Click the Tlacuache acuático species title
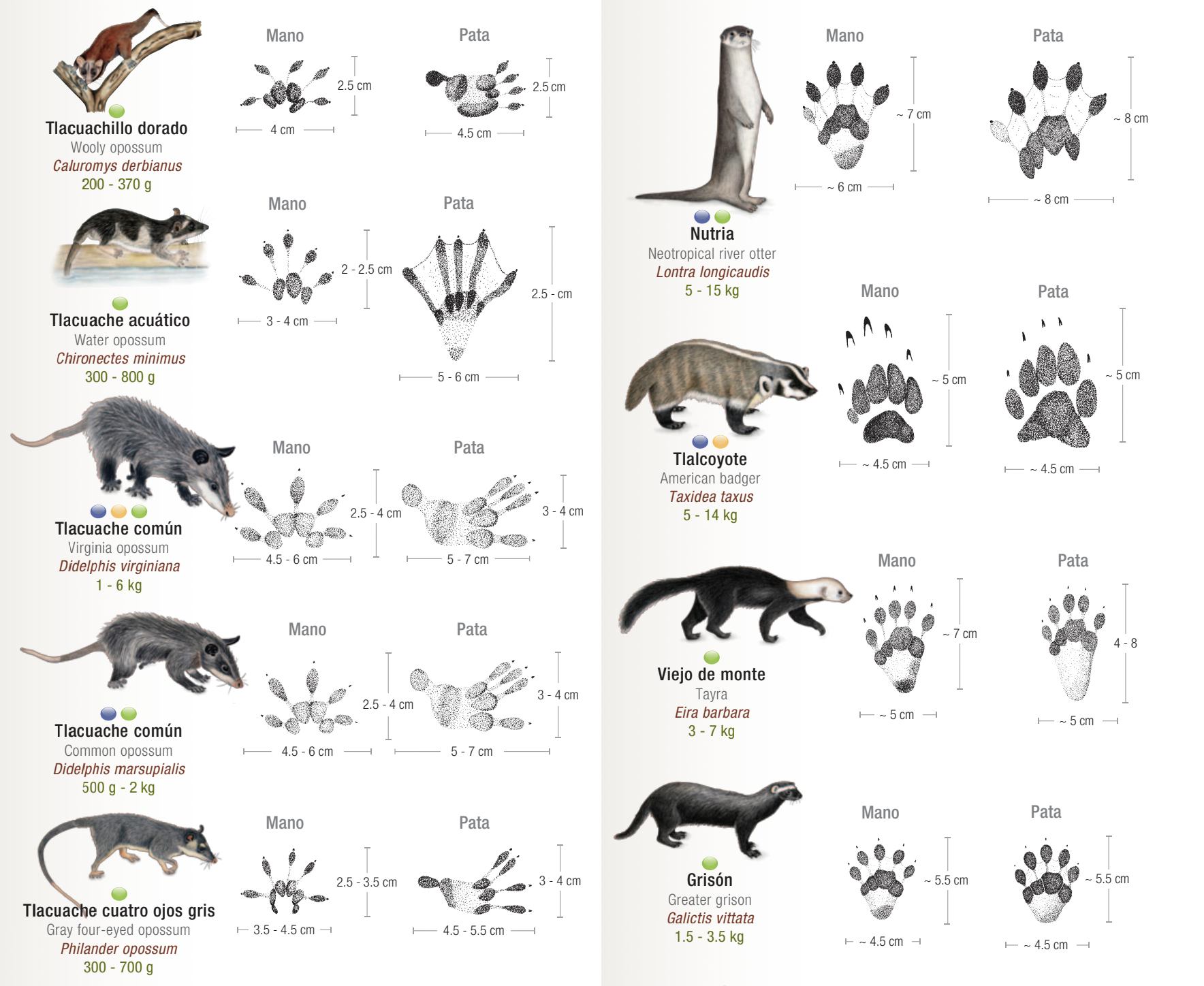 click(120, 320)
